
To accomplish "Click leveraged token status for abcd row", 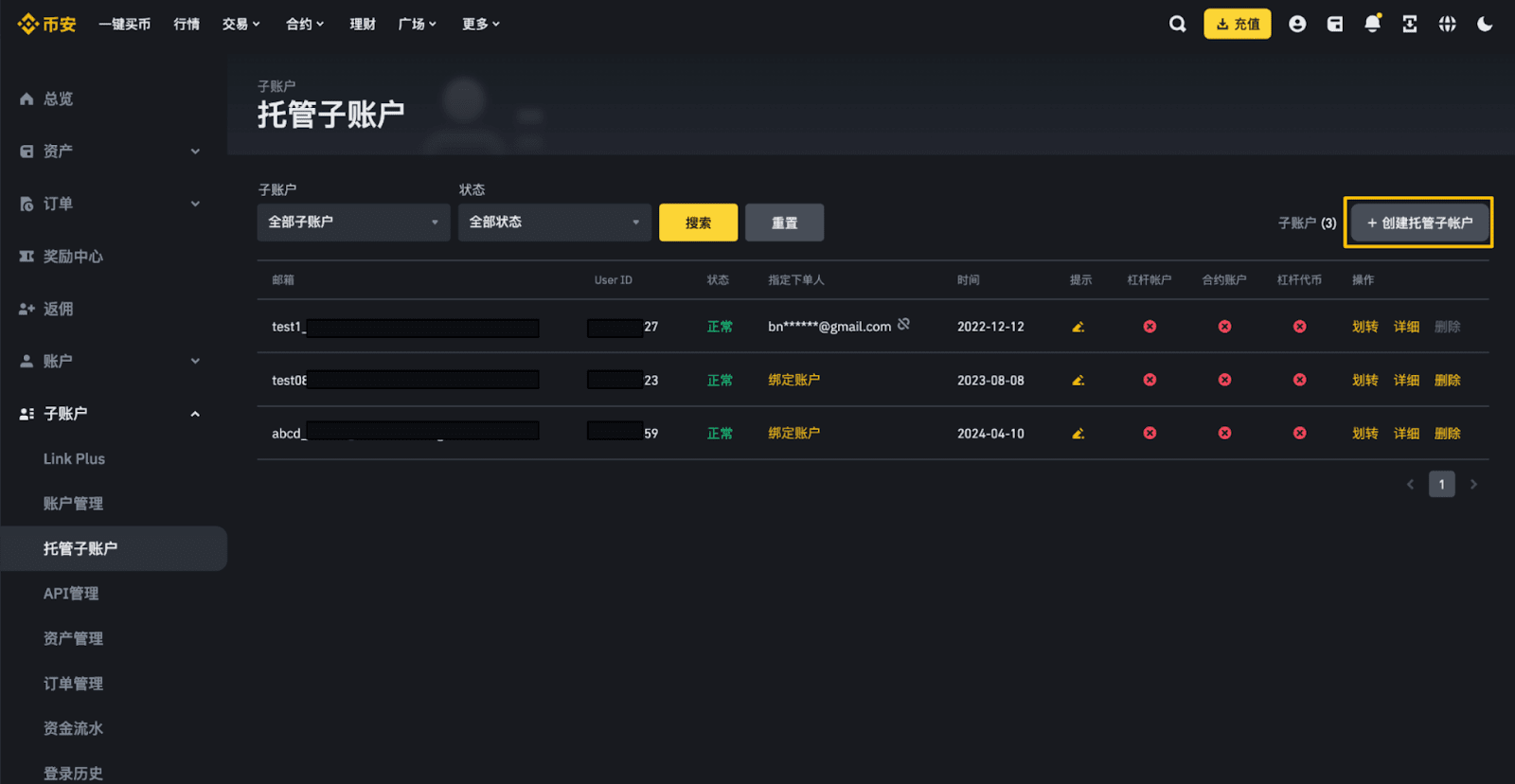I will click(1299, 433).
